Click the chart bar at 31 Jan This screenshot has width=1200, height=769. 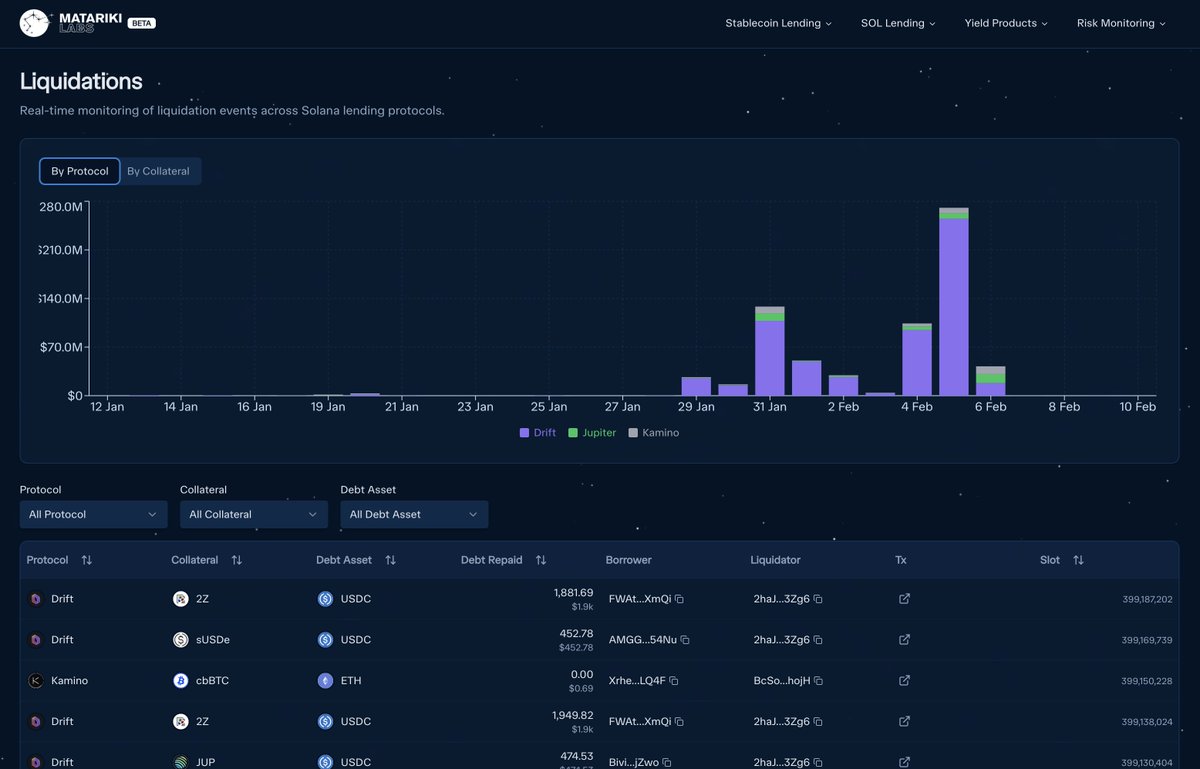tap(770, 351)
